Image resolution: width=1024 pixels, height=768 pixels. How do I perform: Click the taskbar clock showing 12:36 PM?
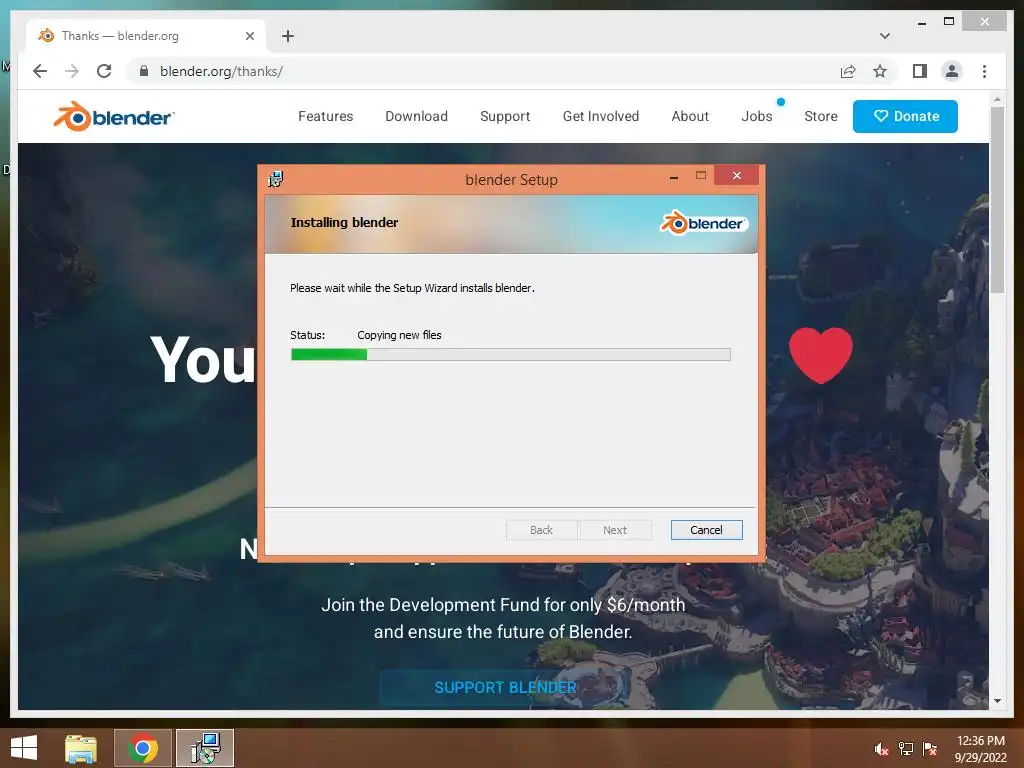pos(980,748)
